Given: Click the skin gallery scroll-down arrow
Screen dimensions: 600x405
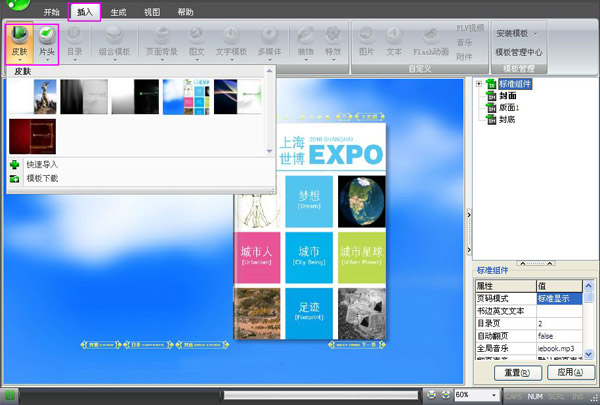Looking at the screenshot, I should [269, 151].
